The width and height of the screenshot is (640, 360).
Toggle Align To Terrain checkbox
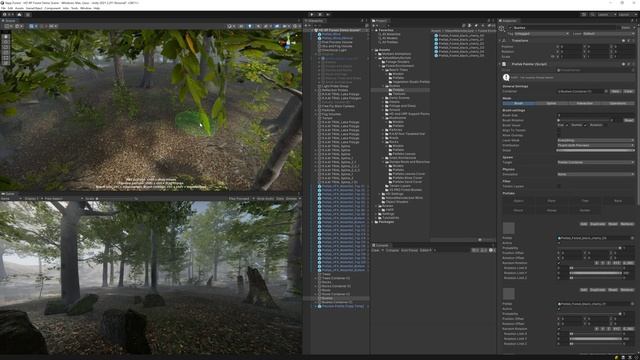(559, 130)
